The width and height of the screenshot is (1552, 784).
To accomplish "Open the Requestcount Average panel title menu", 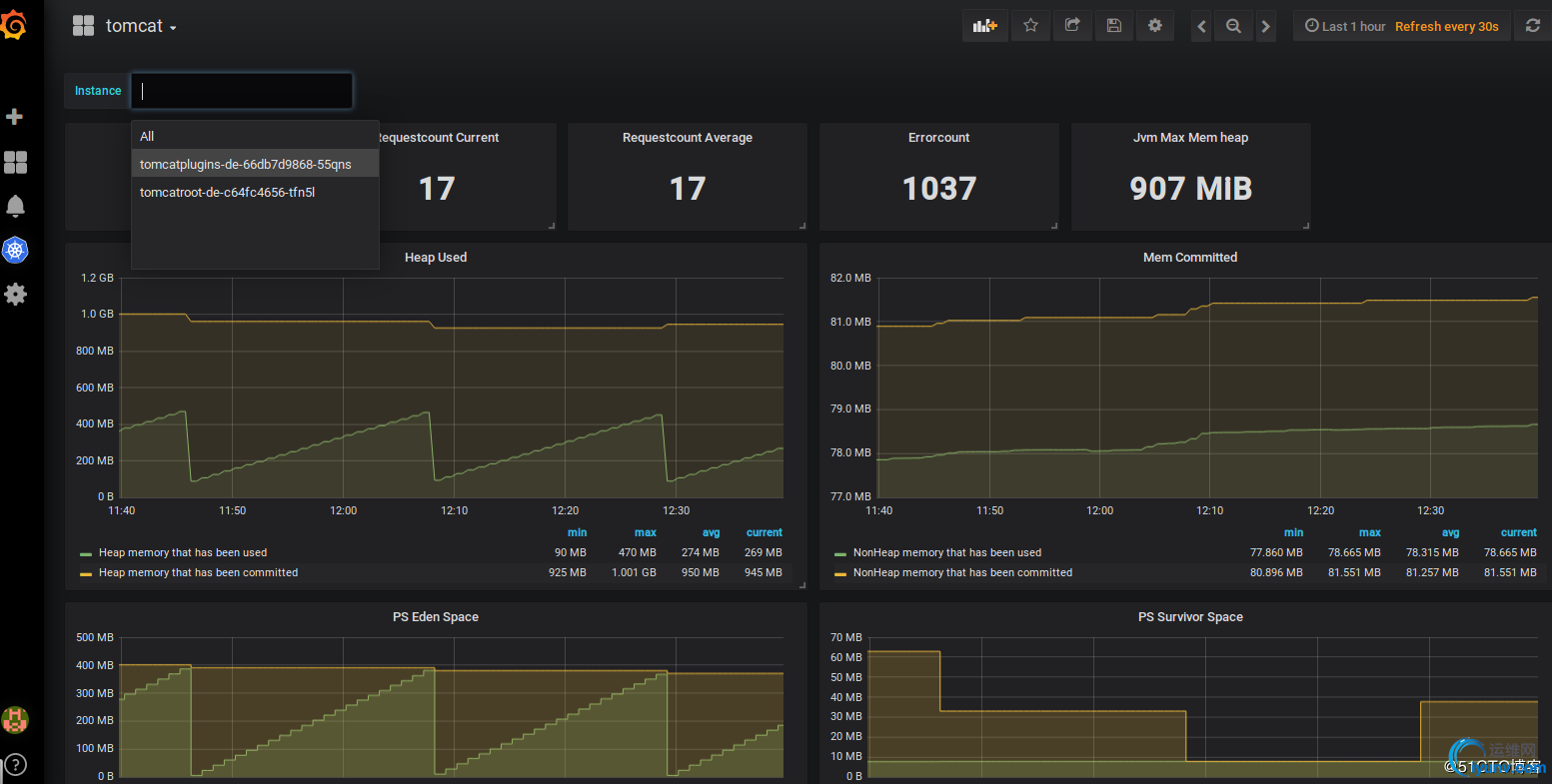I will [x=688, y=138].
